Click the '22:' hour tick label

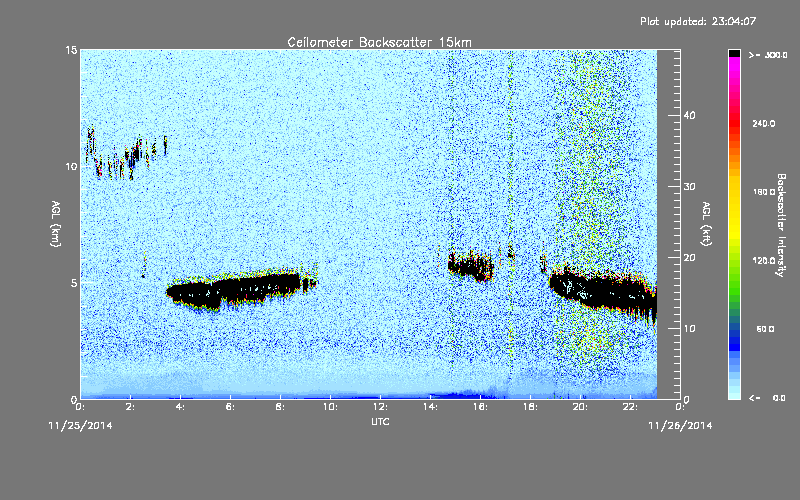[x=630, y=407]
